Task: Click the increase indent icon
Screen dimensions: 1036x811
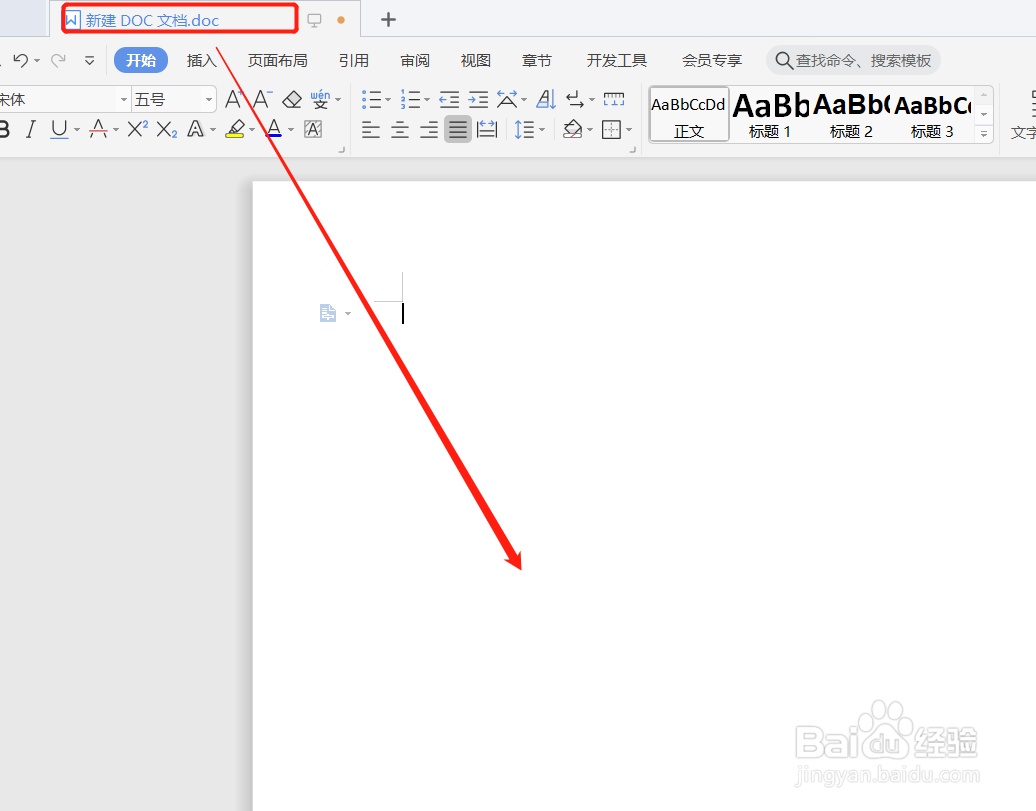Action: tap(478, 100)
